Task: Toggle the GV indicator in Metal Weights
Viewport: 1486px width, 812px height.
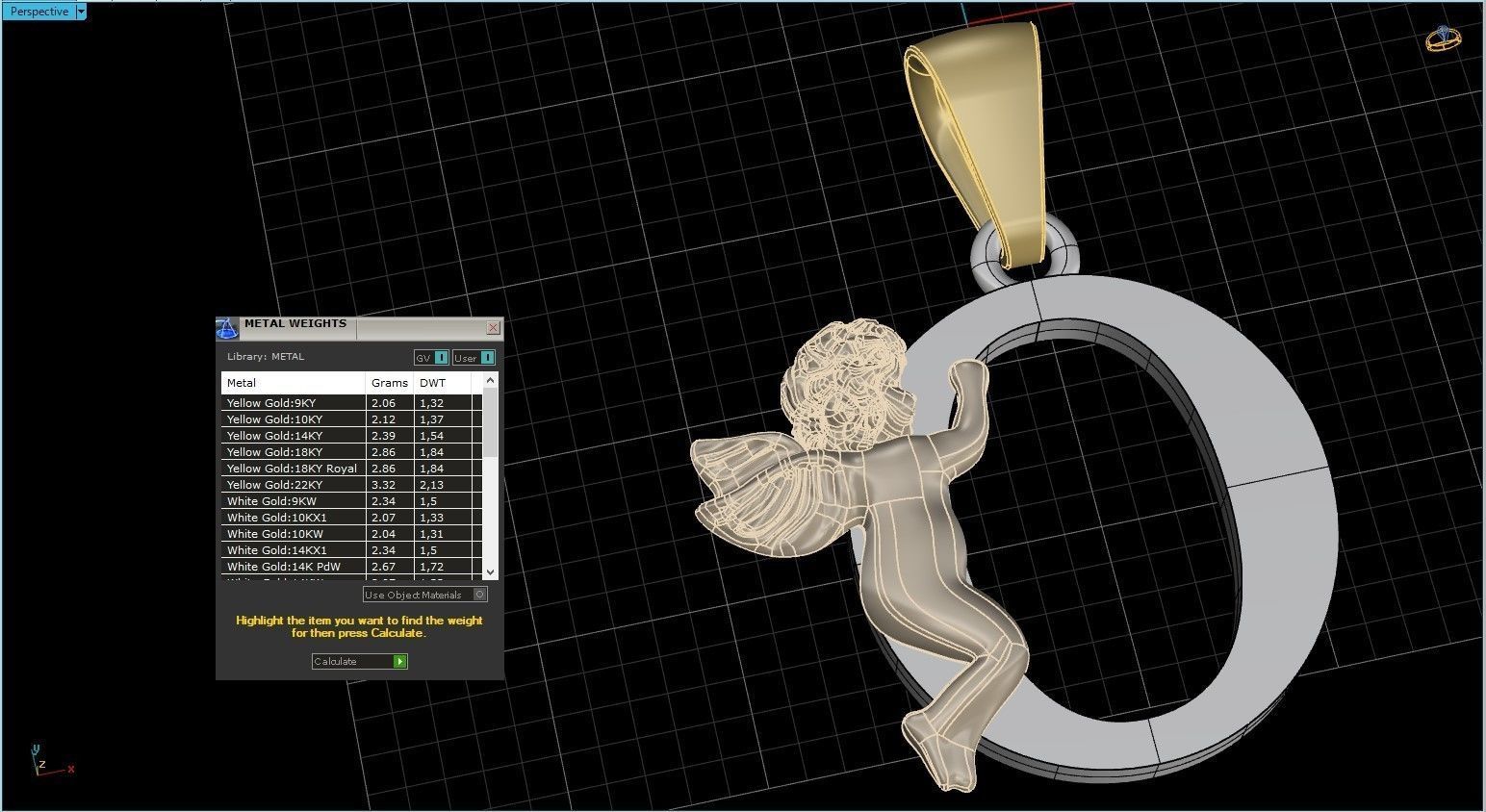Action: tap(442, 357)
